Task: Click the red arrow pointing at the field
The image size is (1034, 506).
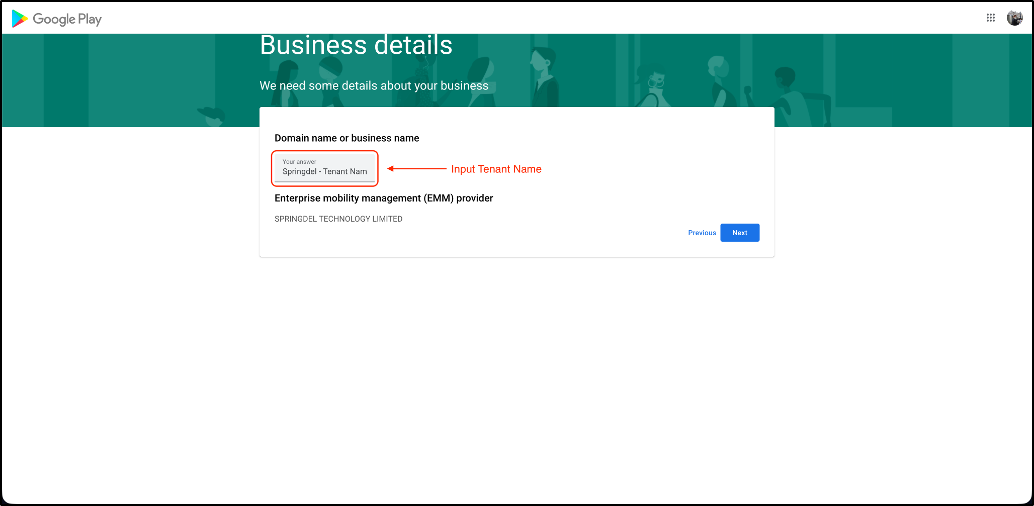Action: (x=416, y=169)
